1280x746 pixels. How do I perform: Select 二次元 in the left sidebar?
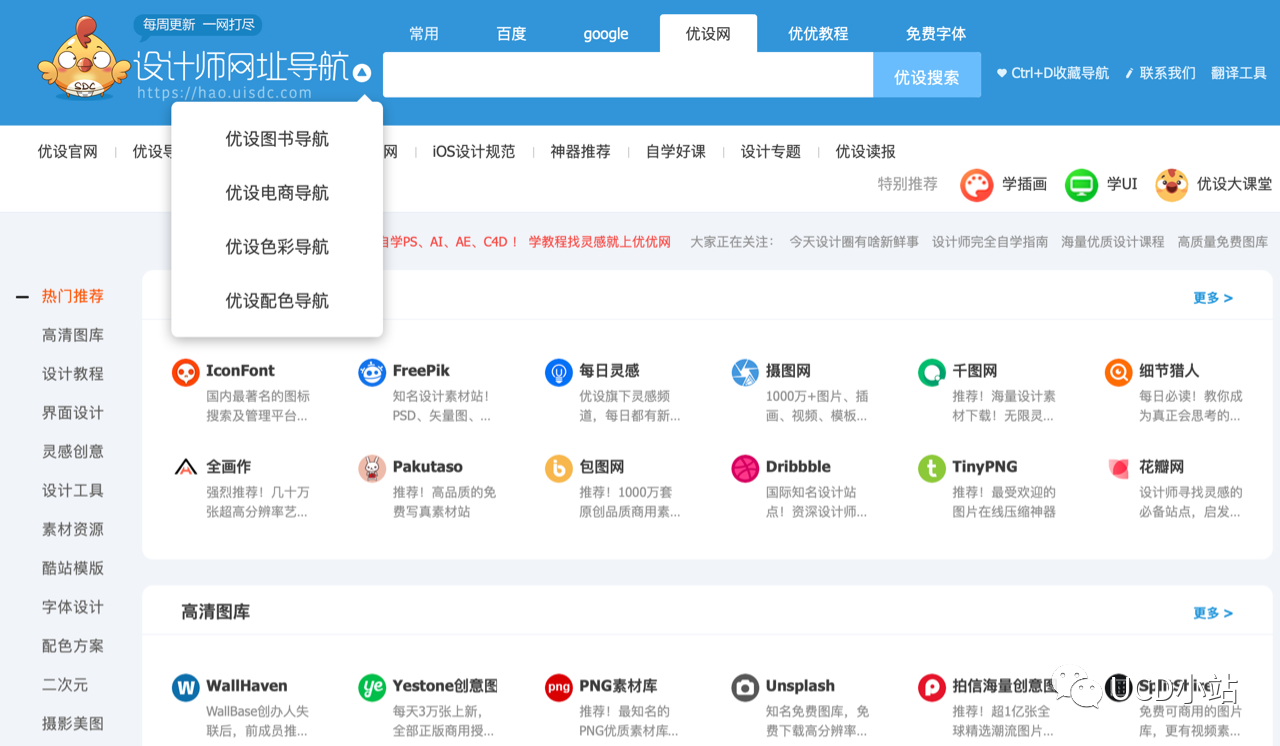pyautogui.click(x=65, y=685)
